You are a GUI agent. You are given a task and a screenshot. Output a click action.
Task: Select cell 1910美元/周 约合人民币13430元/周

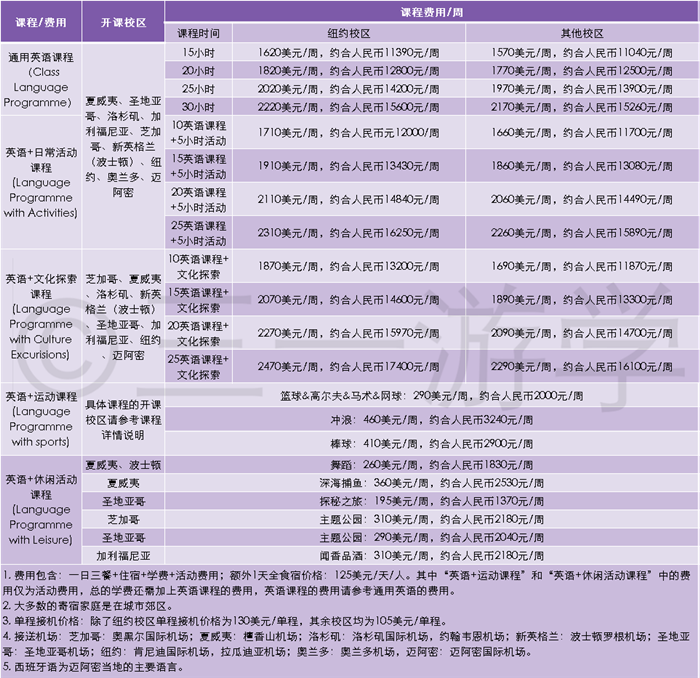(x=349, y=166)
